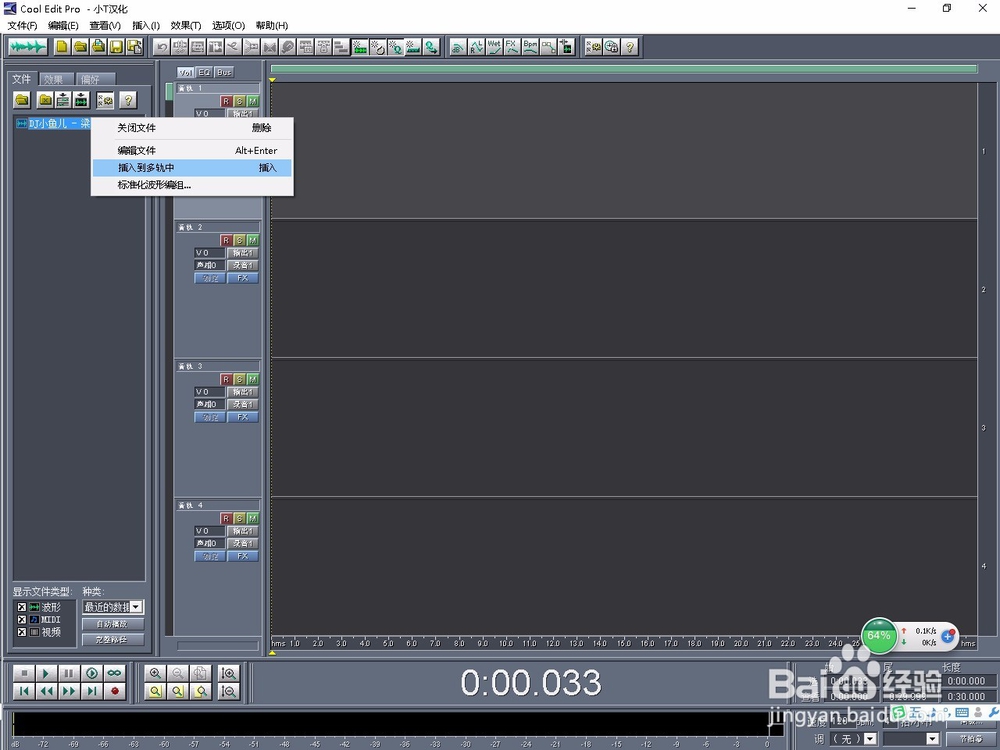The image size is (1000, 750).
Task: Open the FX button on track 2
Action: coord(242,278)
